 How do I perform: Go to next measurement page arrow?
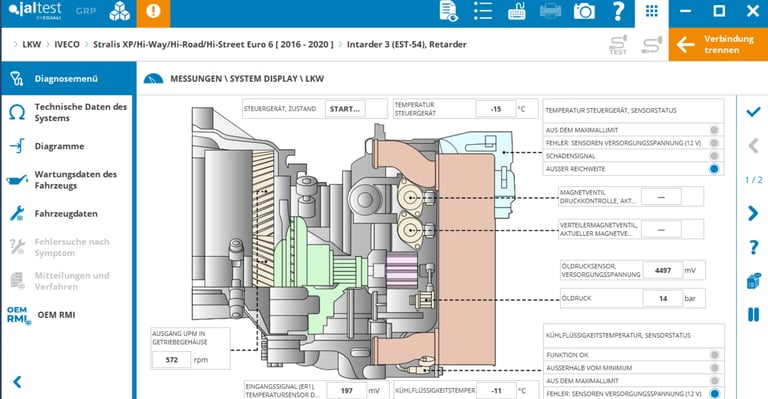[753, 213]
